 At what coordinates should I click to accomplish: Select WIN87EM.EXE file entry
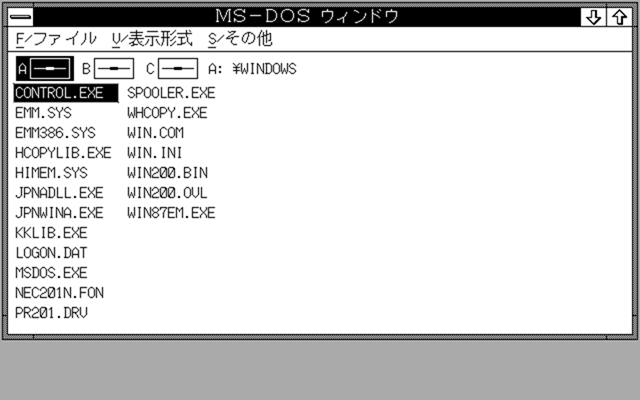(x=171, y=213)
